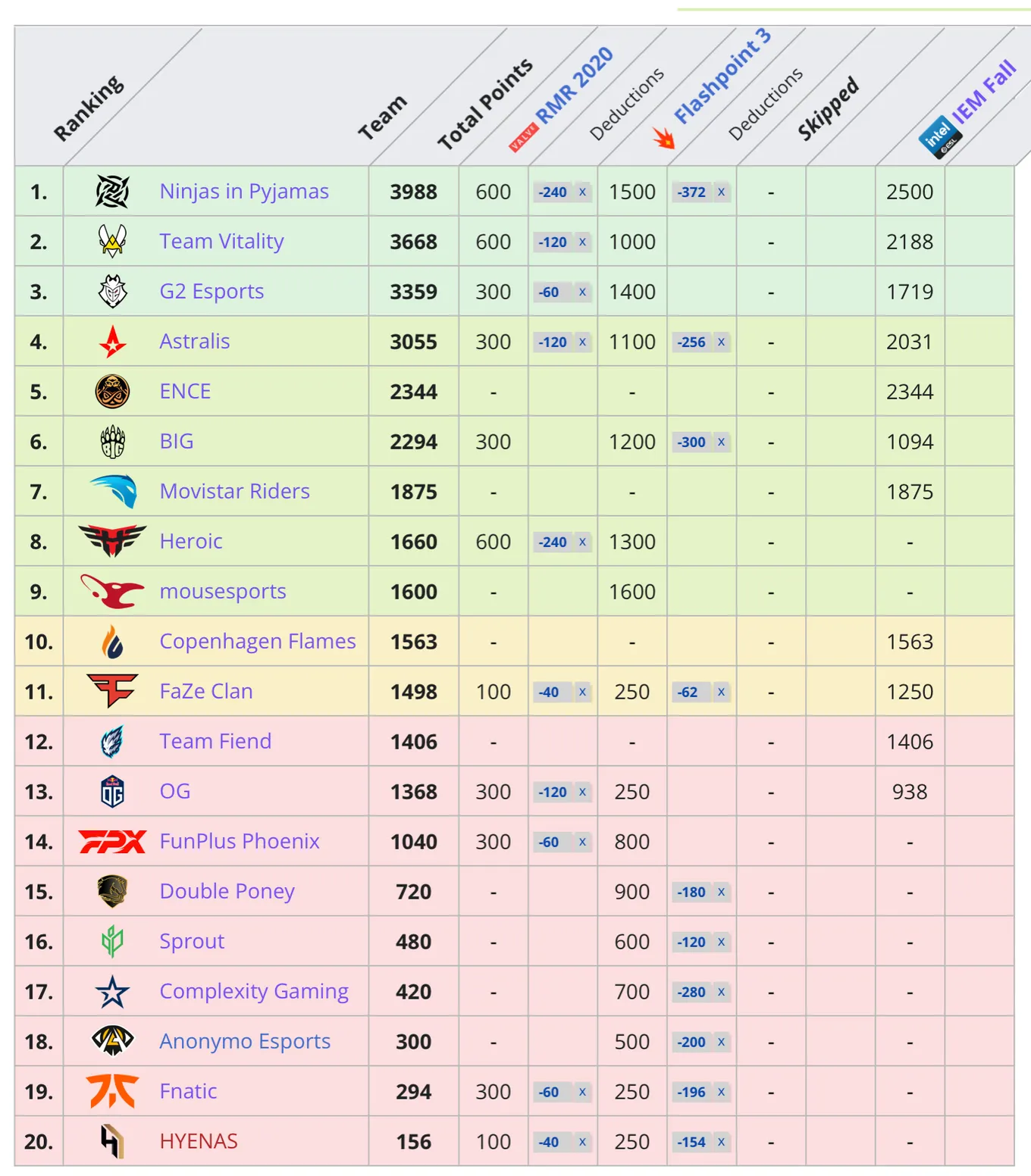
Task: Select the total points value '3359'
Action: click(x=414, y=292)
